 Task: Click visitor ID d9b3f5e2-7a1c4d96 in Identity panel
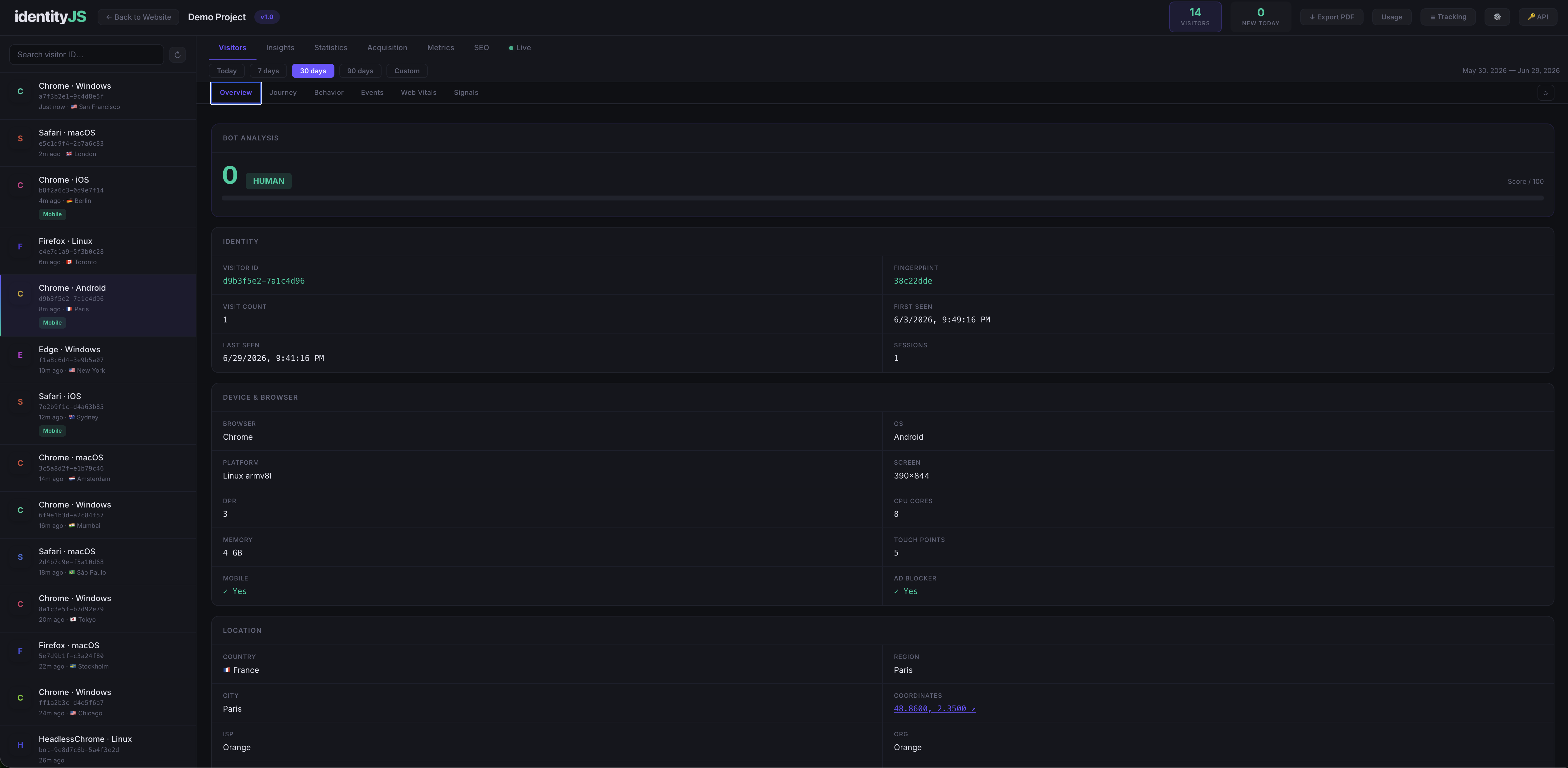click(264, 281)
